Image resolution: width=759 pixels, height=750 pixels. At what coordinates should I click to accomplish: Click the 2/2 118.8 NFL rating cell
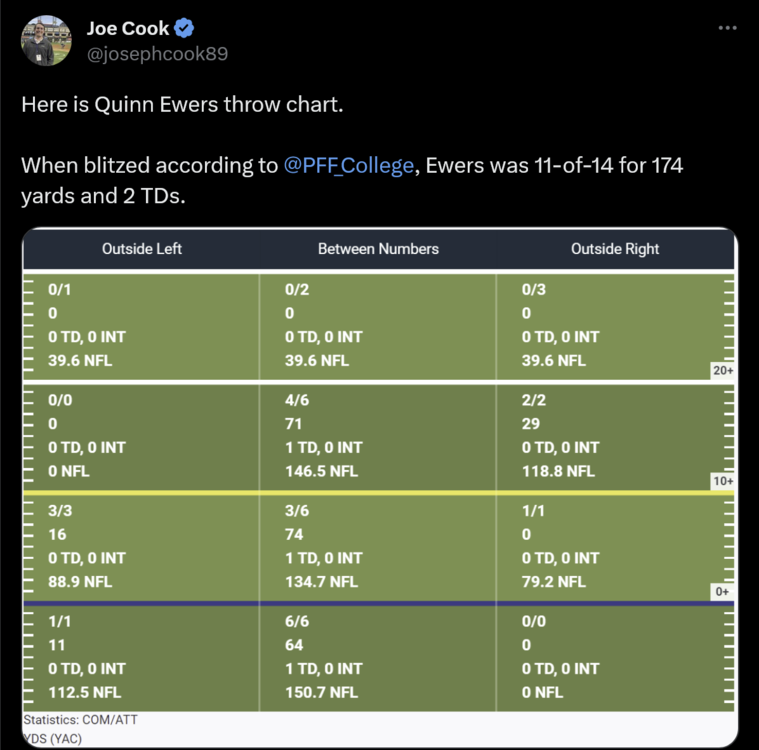605,436
